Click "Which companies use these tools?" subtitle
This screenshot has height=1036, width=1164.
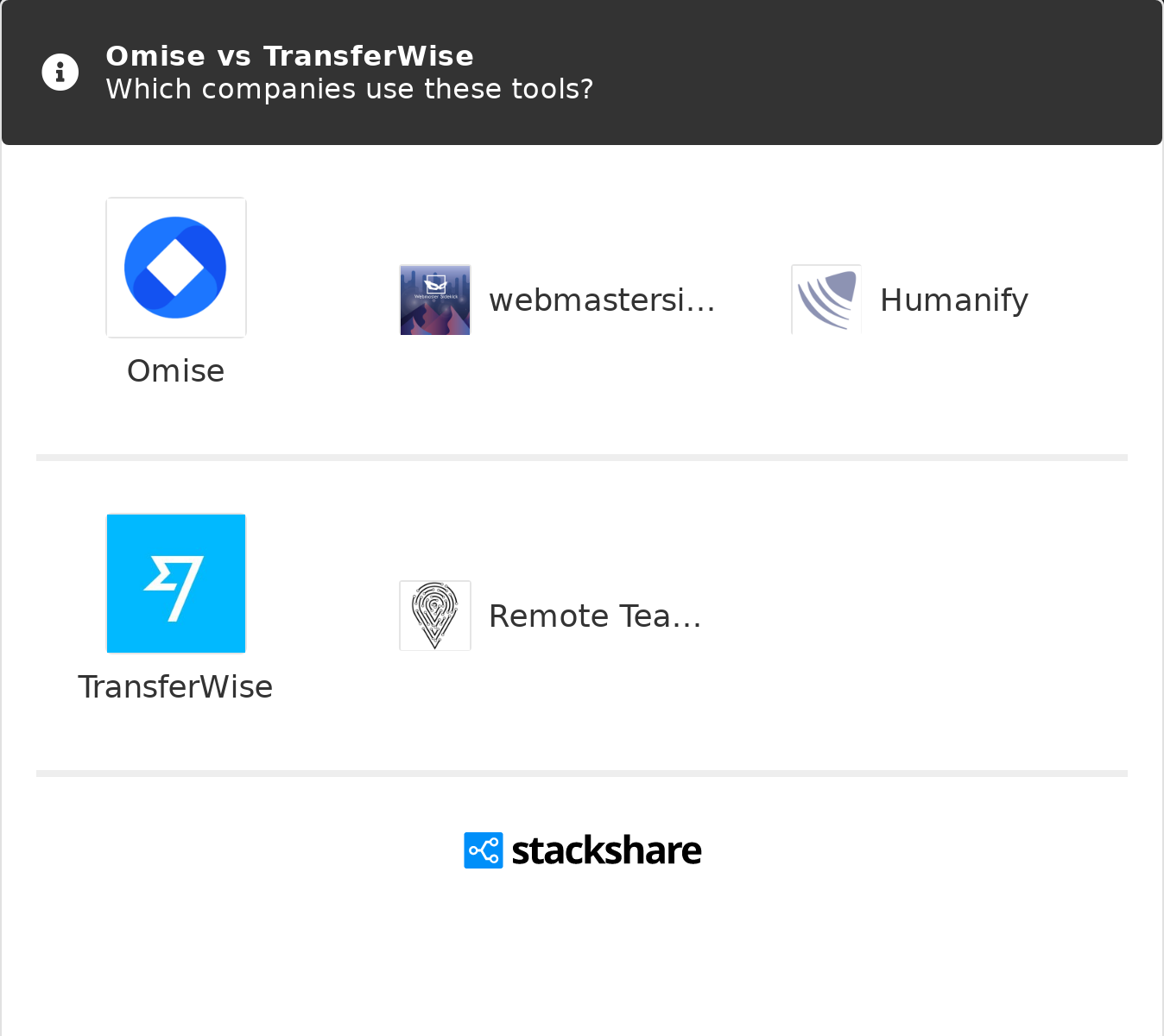[x=350, y=89]
